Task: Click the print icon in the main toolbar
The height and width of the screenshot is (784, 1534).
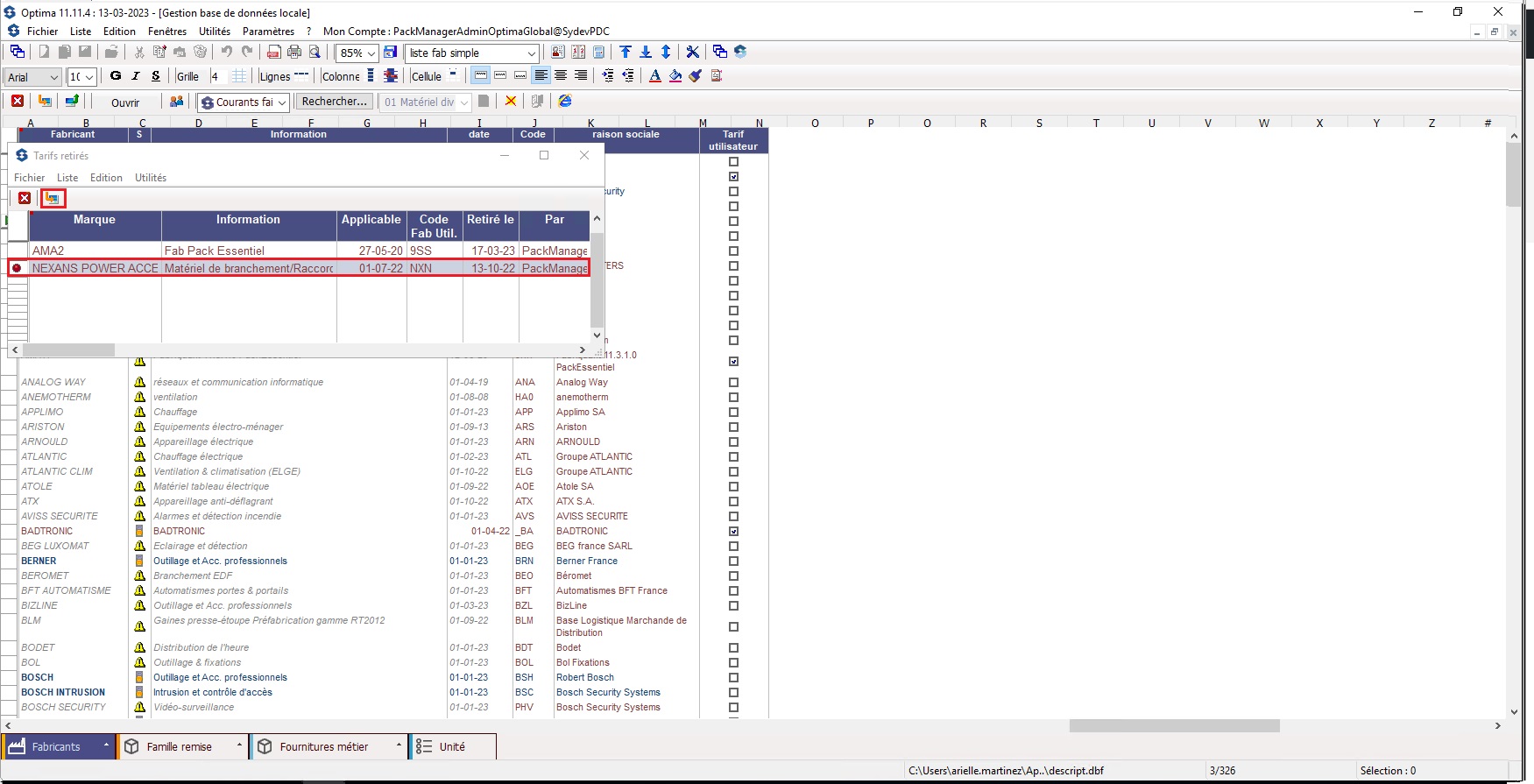Action: tap(294, 53)
